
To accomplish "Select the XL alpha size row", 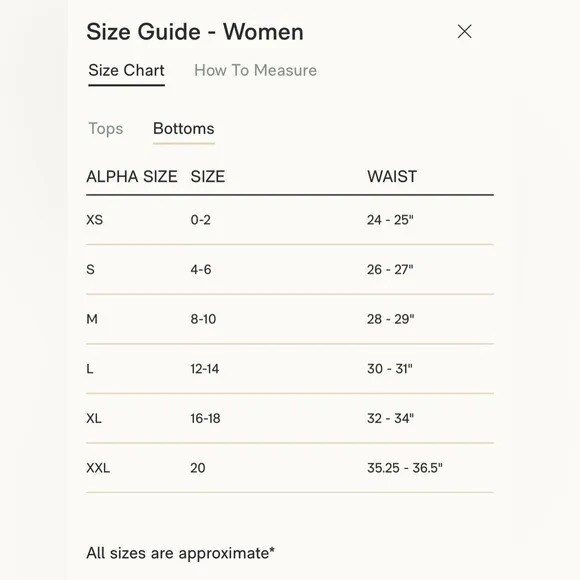I will (x=290, y=418).
